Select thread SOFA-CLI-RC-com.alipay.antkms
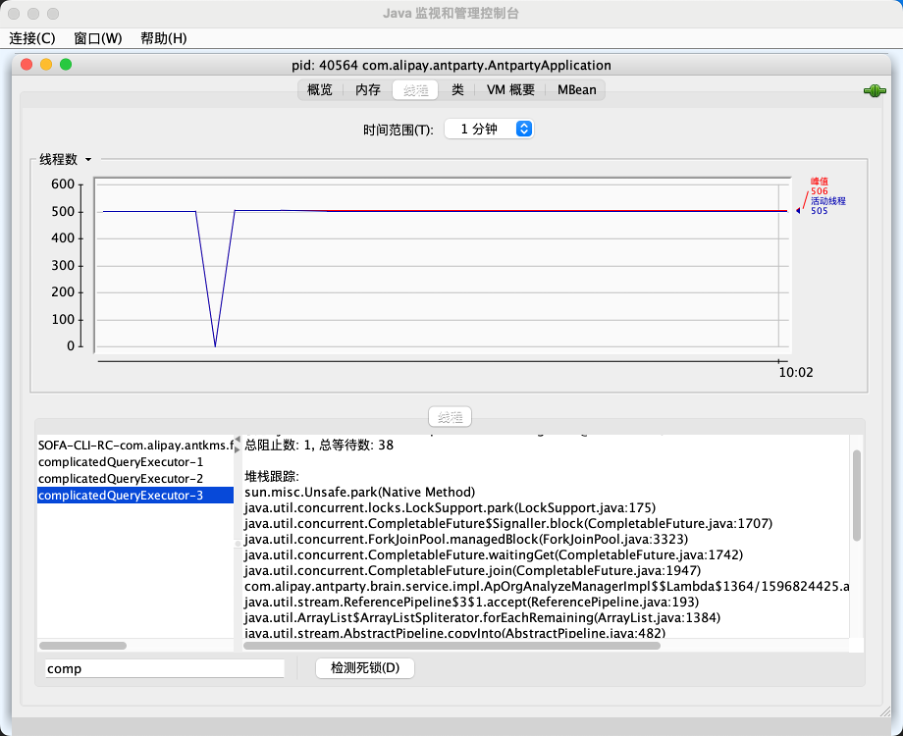 click(135, 445)
